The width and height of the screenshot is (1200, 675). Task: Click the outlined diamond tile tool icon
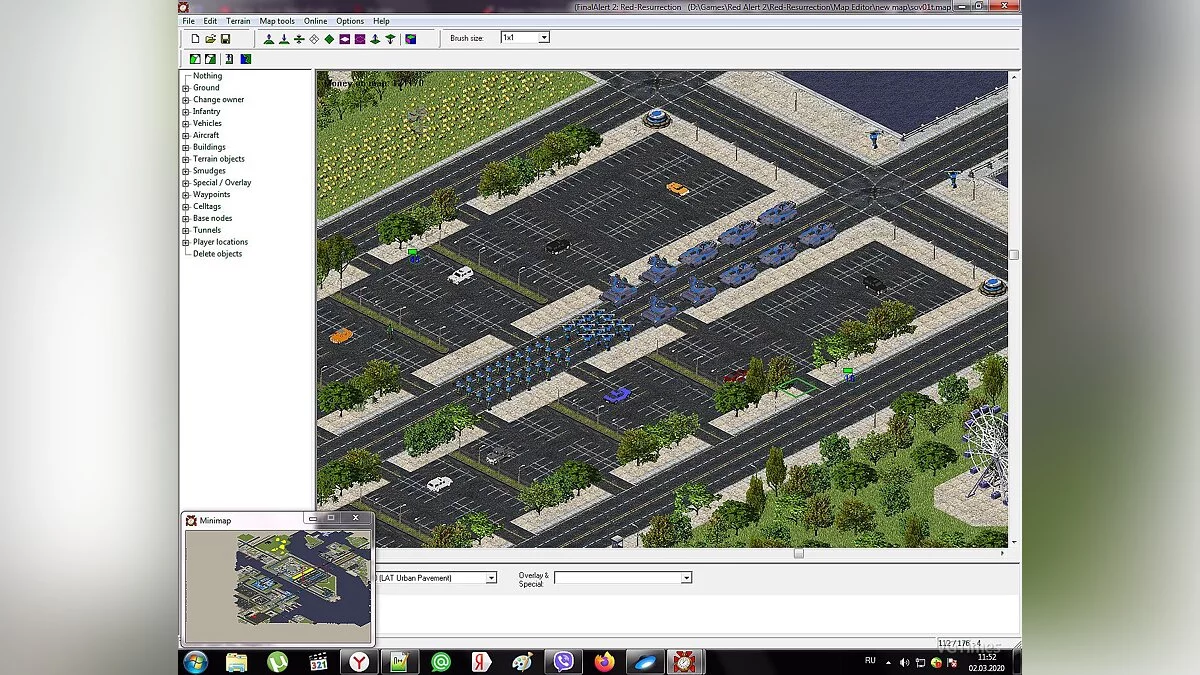pos(314,39)
